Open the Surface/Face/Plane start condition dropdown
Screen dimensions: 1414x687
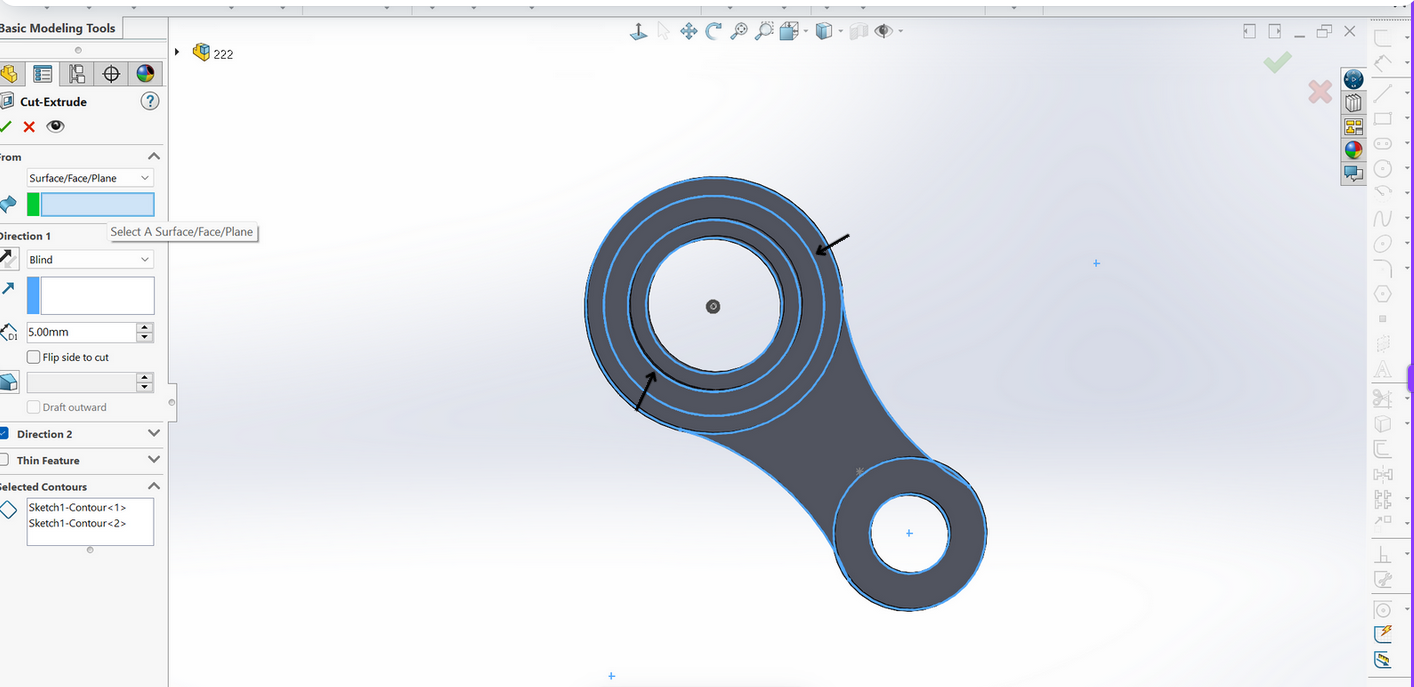[90, 178]
